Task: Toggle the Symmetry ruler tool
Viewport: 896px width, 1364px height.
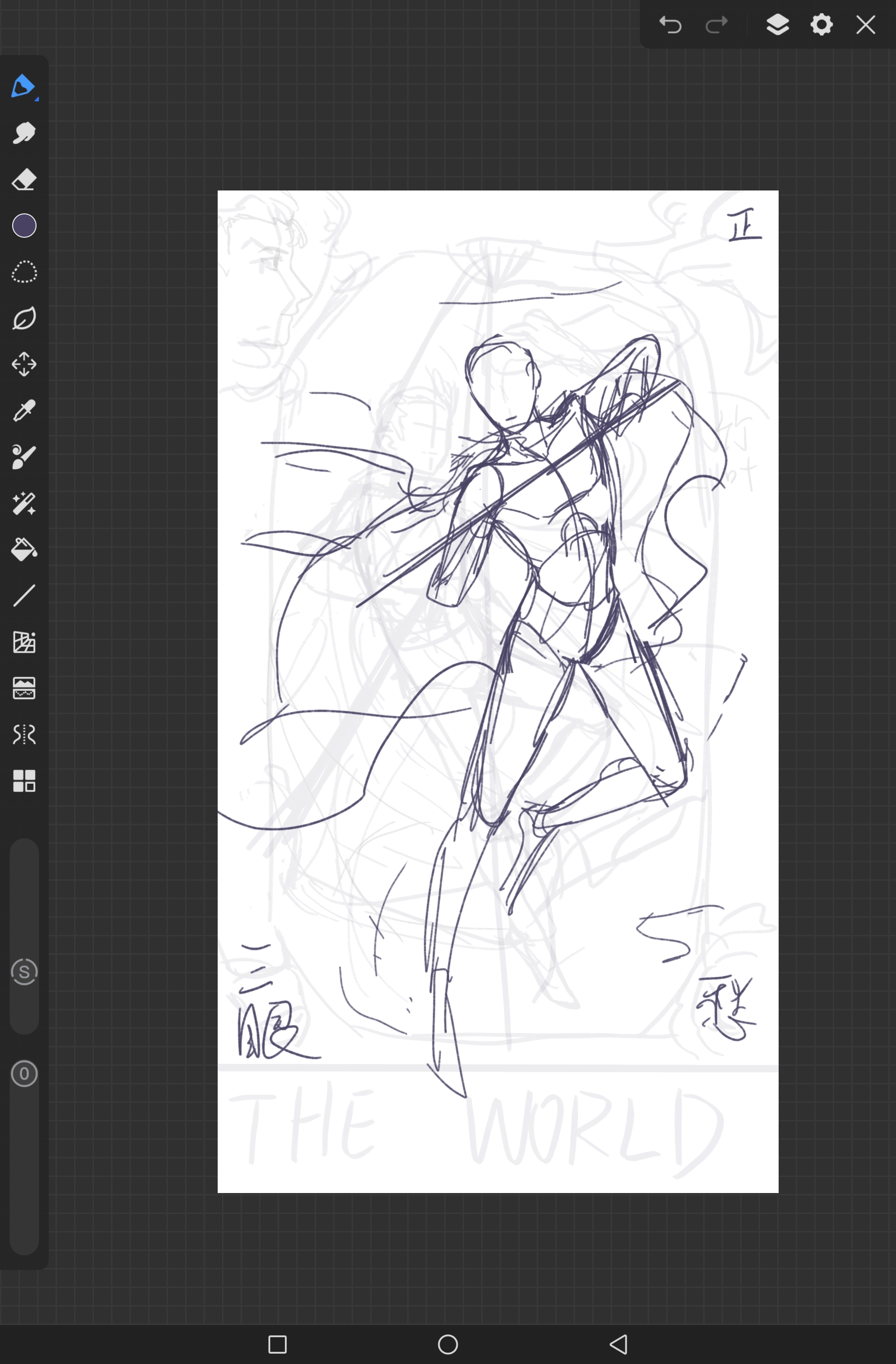Action: [x=24, y=734]
